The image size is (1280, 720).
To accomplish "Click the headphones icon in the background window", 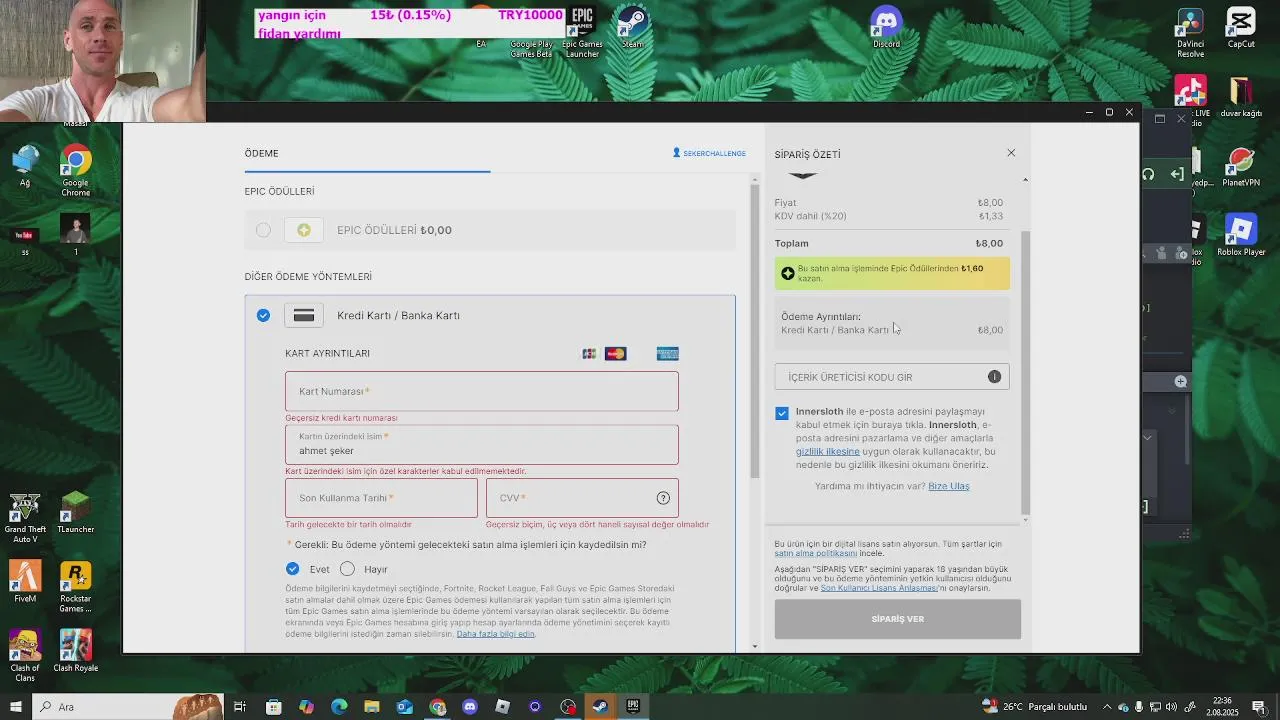I will click(1148, 174).
